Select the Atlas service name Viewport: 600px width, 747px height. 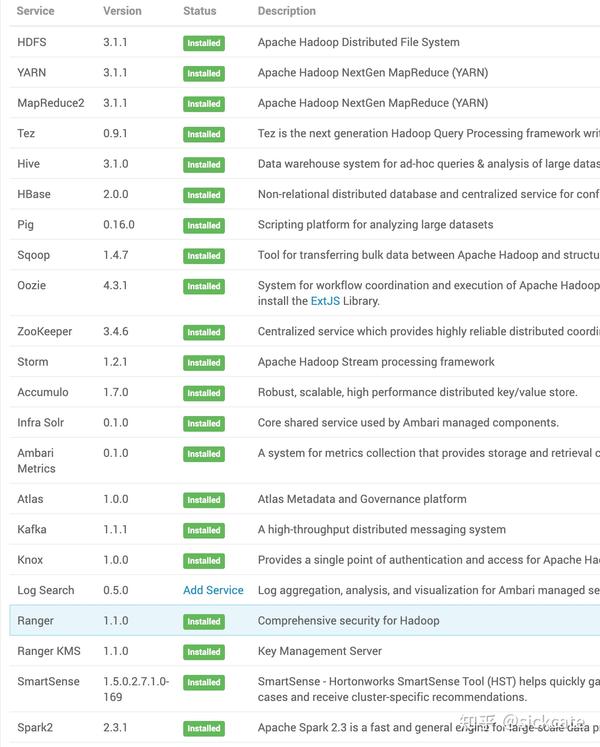point(31,499)
